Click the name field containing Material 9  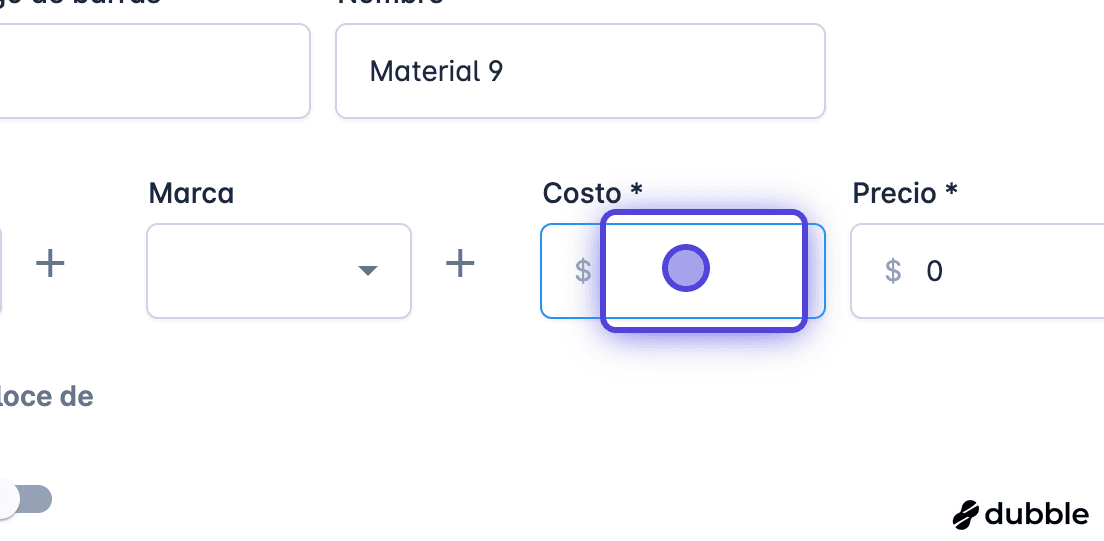[580, 71]
